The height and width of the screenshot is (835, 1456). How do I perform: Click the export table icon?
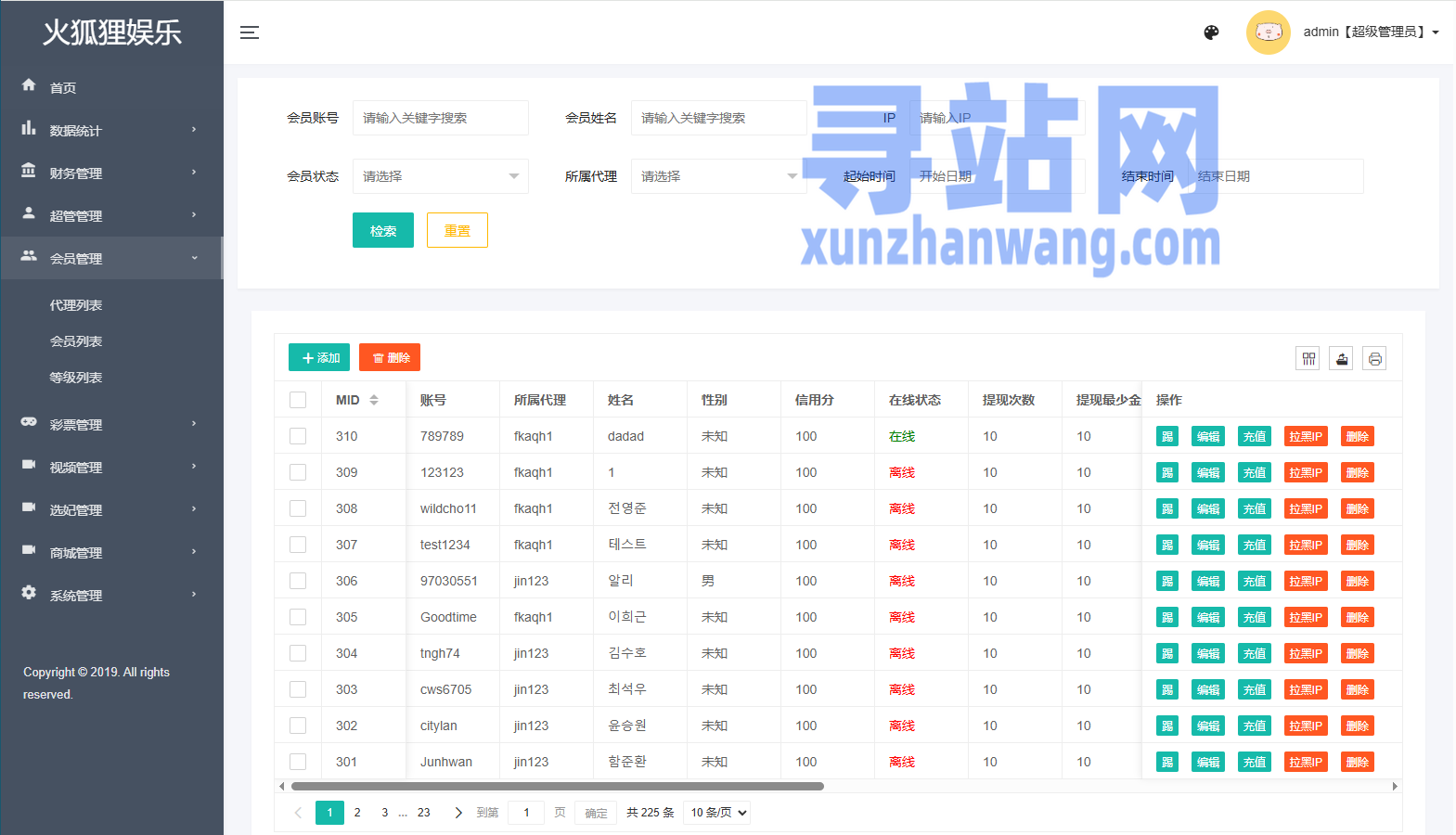click(x=1342, y=359)
